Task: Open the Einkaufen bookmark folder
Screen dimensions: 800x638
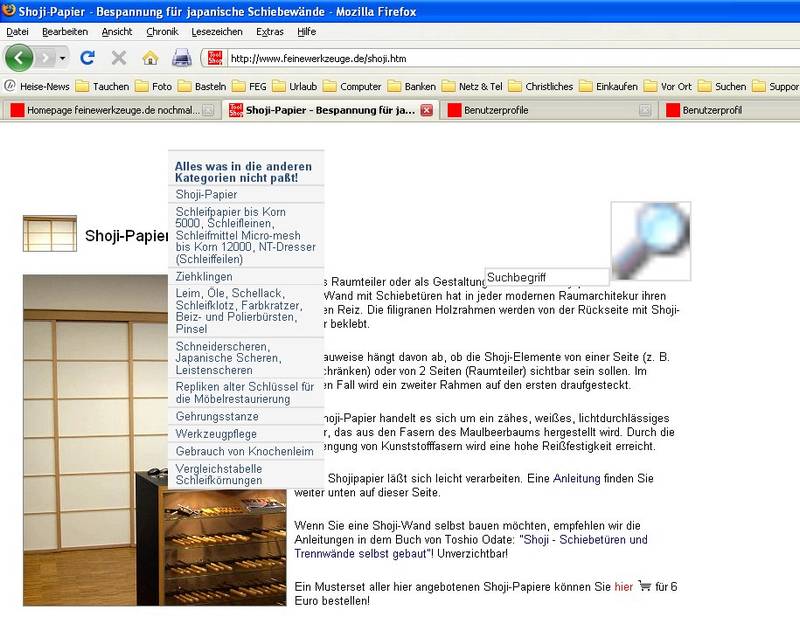Action: [609, 86]
